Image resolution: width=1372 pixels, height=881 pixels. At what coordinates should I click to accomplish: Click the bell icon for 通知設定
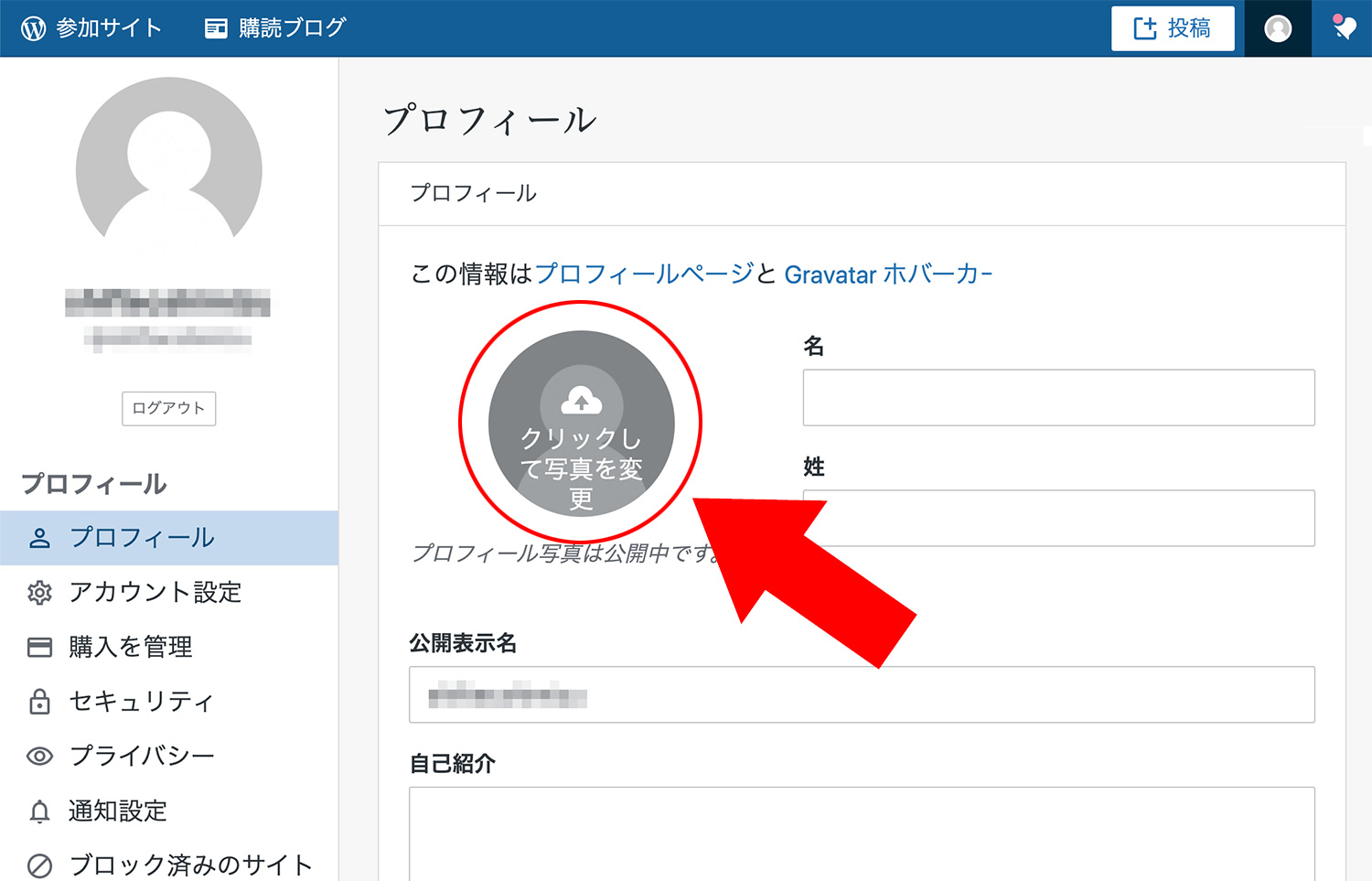39,811
